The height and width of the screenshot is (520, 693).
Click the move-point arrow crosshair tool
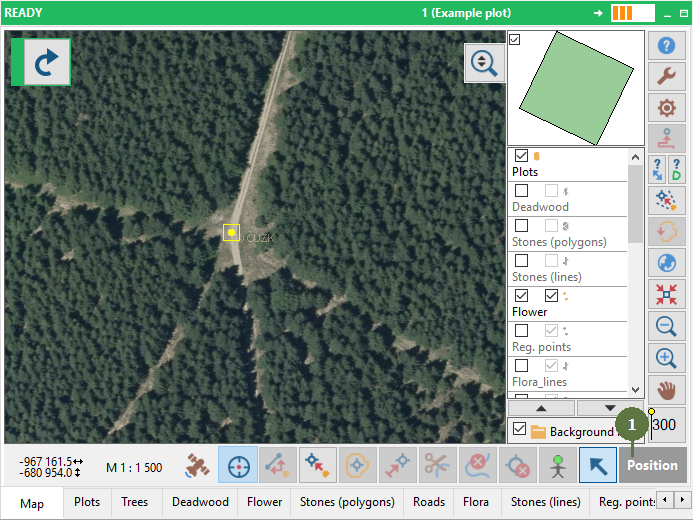(398, 465)
